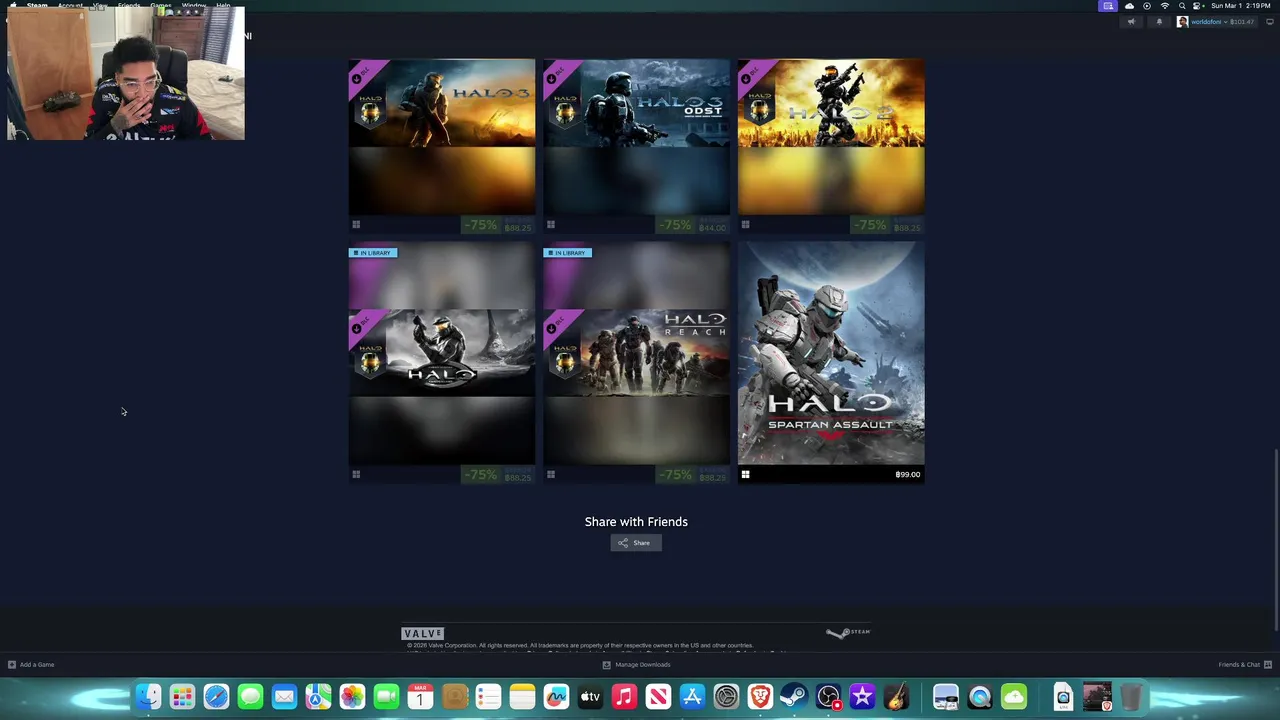Click the In Library tag on Halo Reach
Screen dimensions: 1280x720
(568, 253)
